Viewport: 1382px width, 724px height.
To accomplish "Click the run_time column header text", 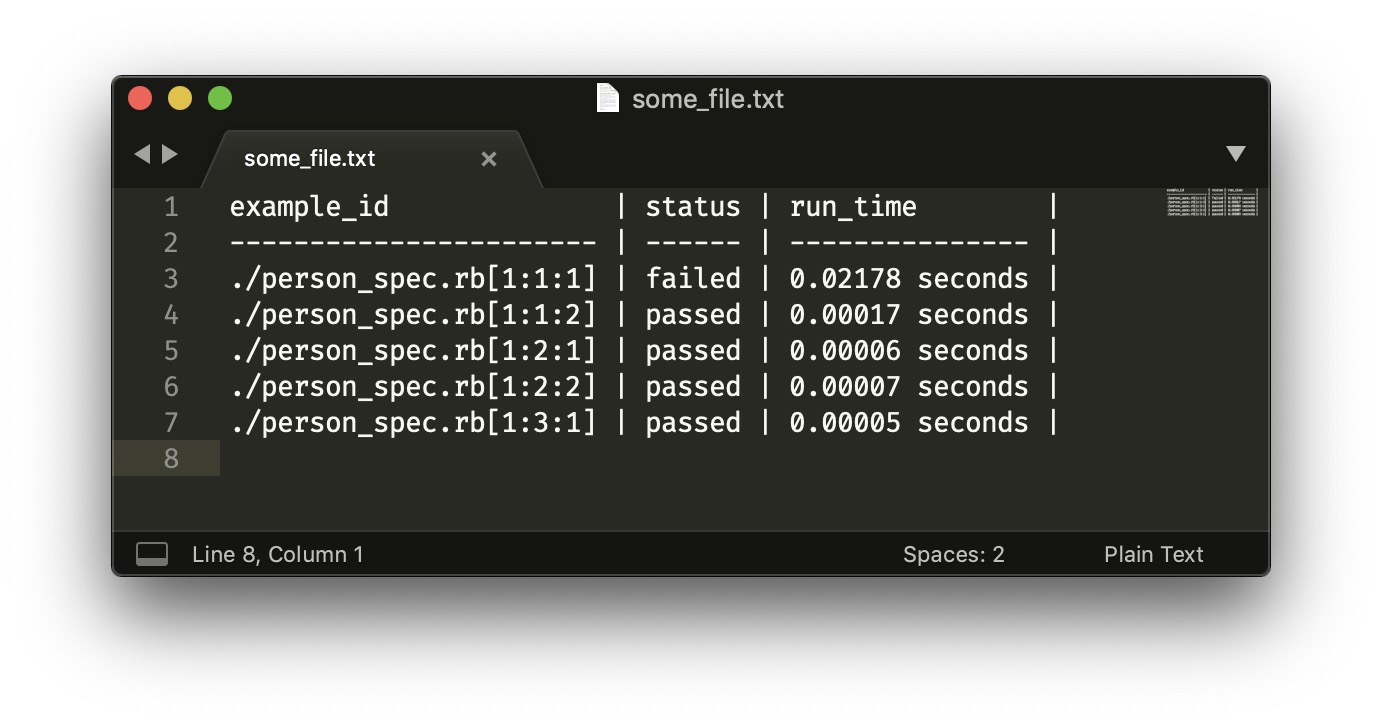I will 852,207.
